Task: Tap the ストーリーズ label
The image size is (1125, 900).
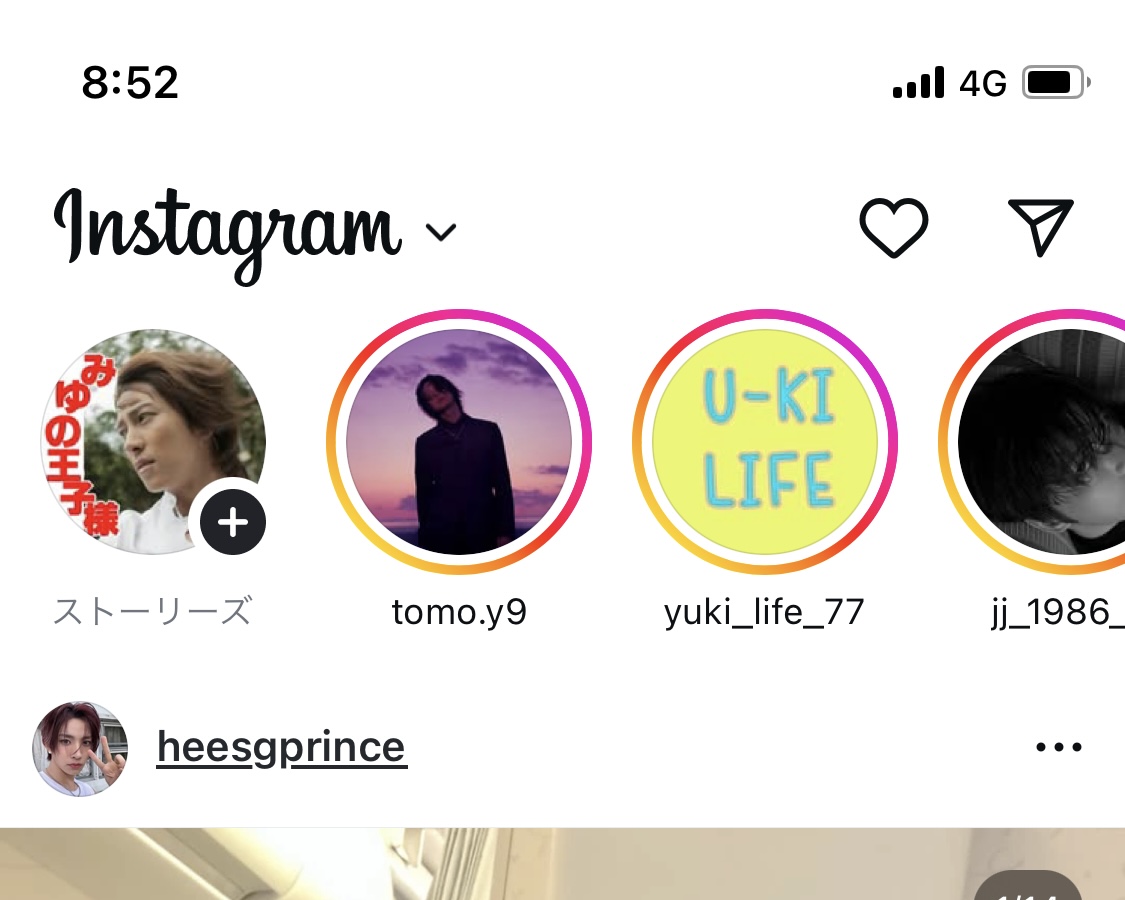Action: [152, 611]
